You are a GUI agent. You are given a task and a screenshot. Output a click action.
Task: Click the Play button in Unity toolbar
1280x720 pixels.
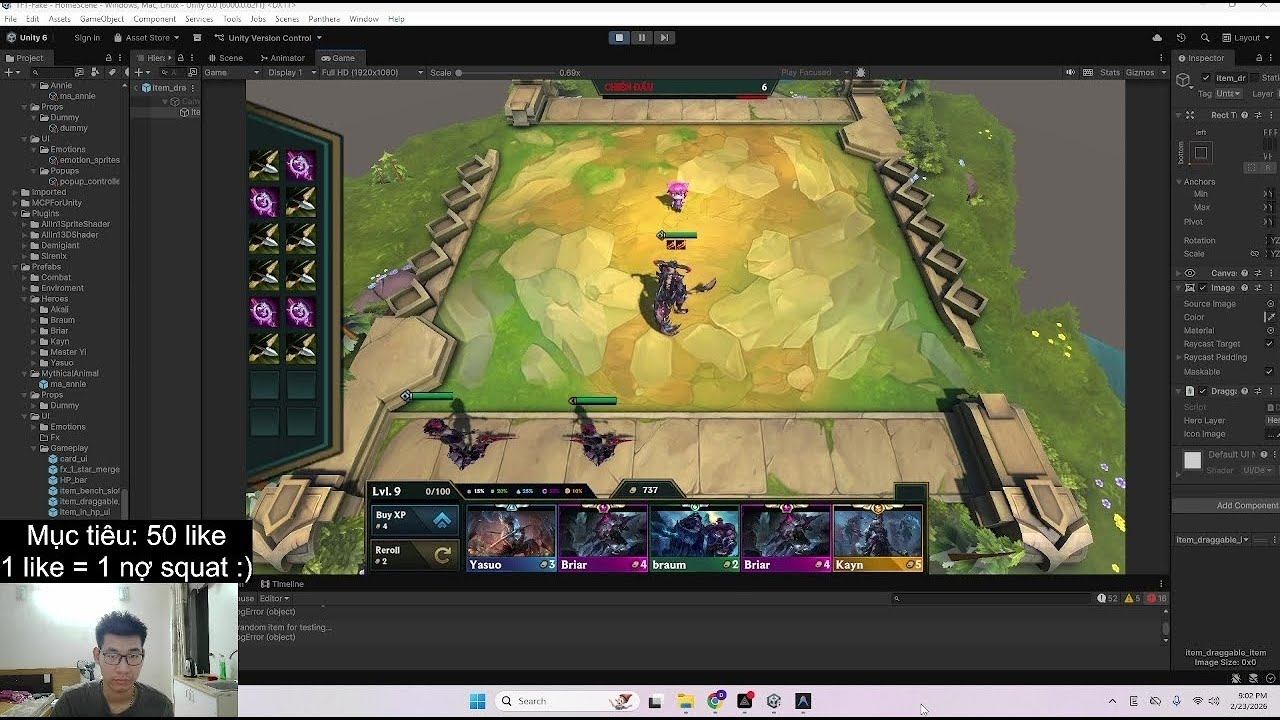tap(619, 37)
